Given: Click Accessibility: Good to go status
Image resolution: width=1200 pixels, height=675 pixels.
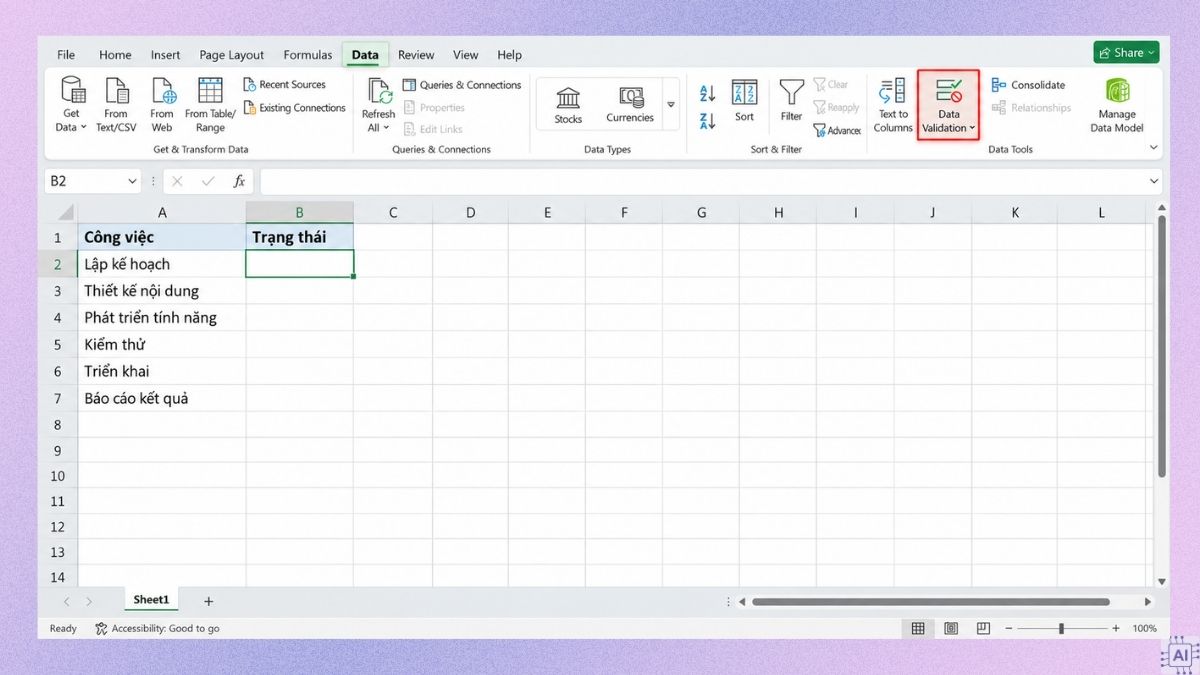Looking at the screenshot, I should point(157,629).
